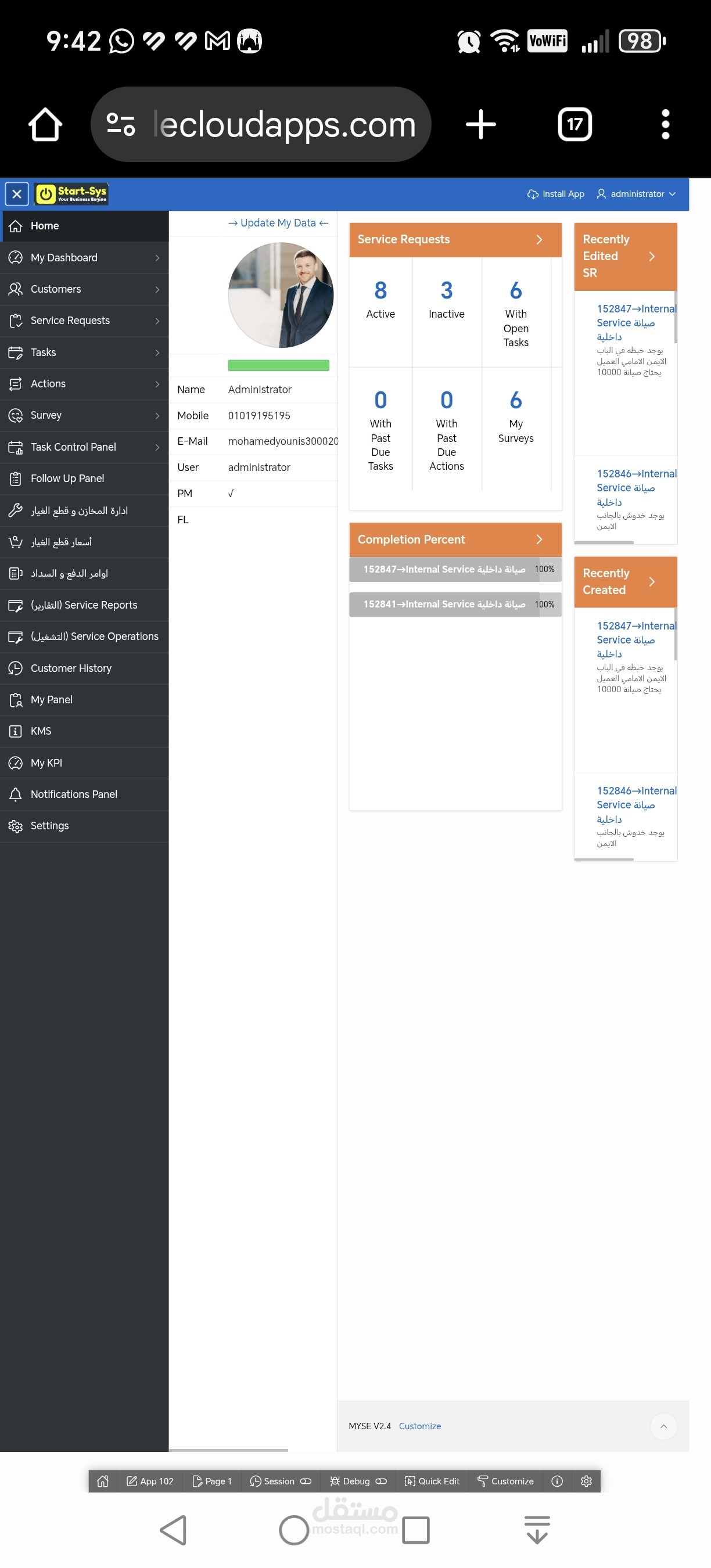This screenshot has width=711, height=1568.
Task: Click the Survey smiley icon
Action: [x=15, y=416]
